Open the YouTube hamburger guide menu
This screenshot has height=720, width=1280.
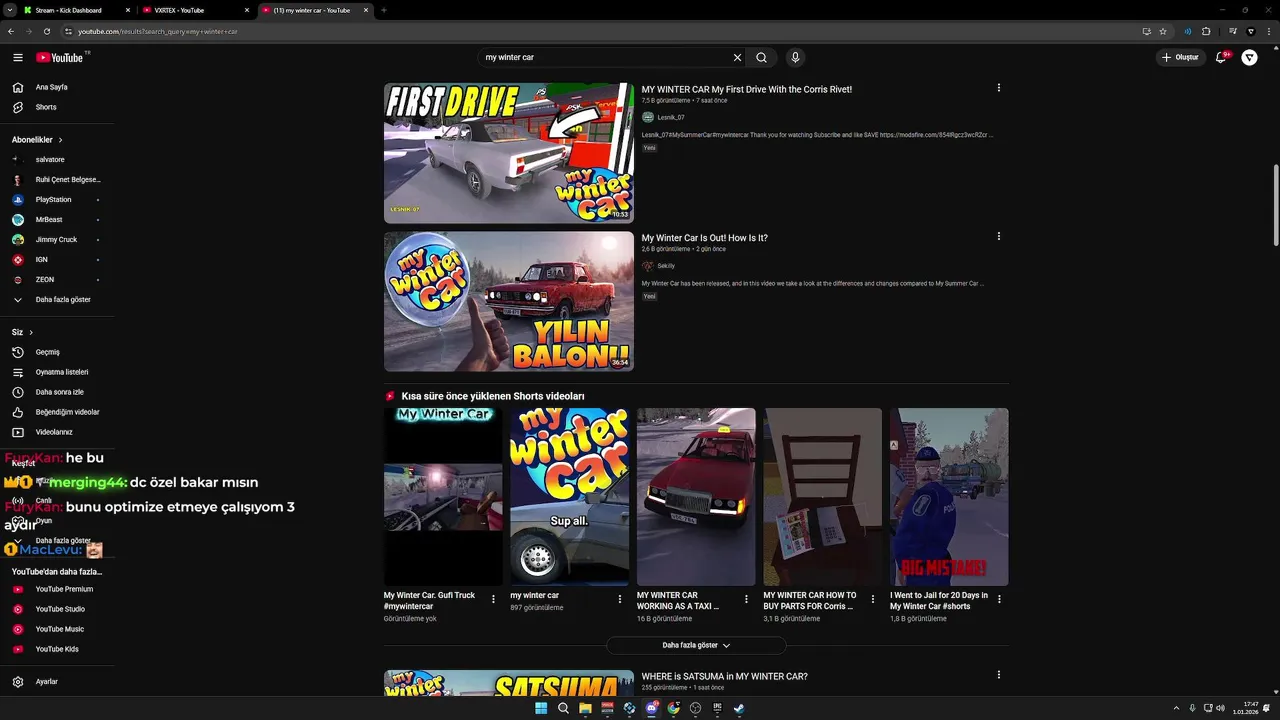(x=18, y=58)
